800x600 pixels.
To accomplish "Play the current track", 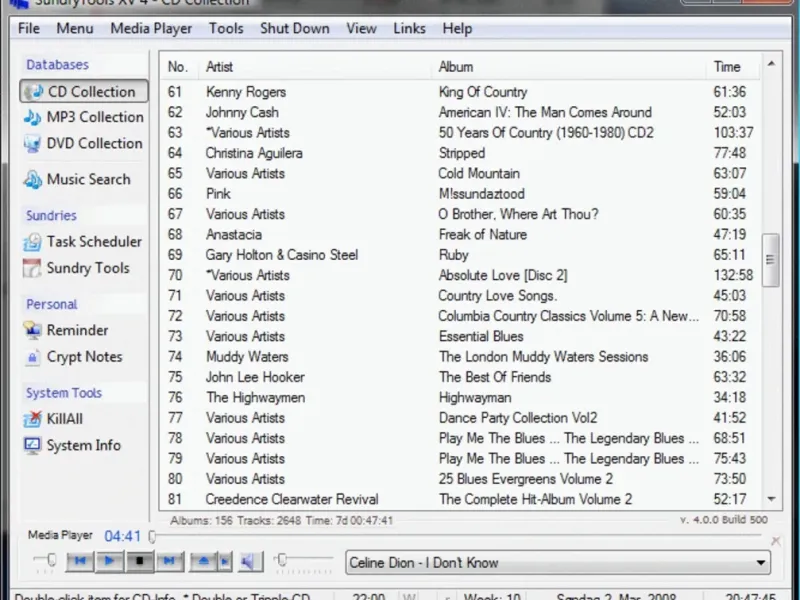I will point(109,561).
